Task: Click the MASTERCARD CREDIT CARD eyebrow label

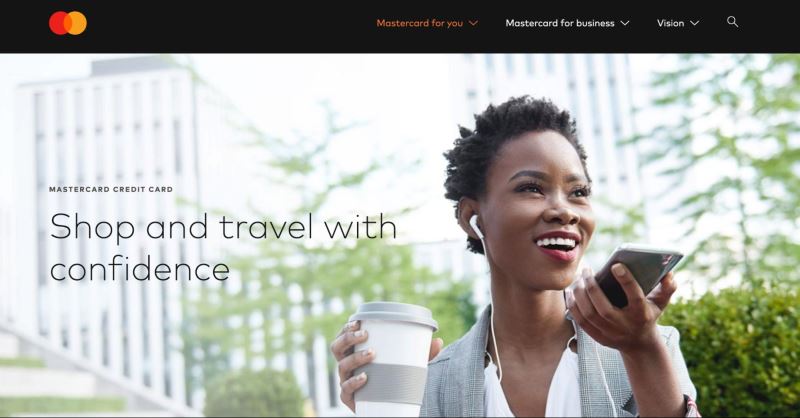Action: tap(111, 189)
